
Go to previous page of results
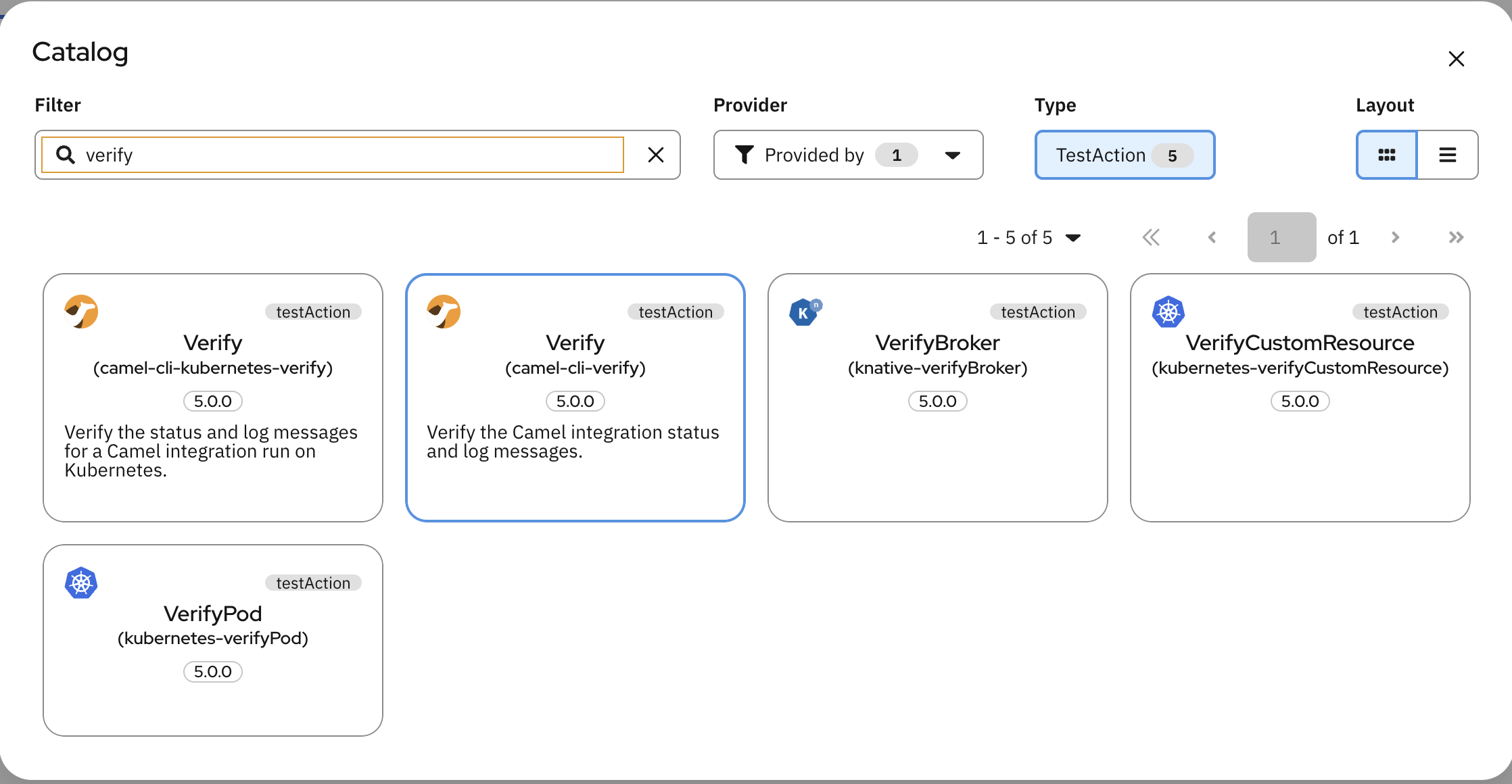[x=1212, y=237]
